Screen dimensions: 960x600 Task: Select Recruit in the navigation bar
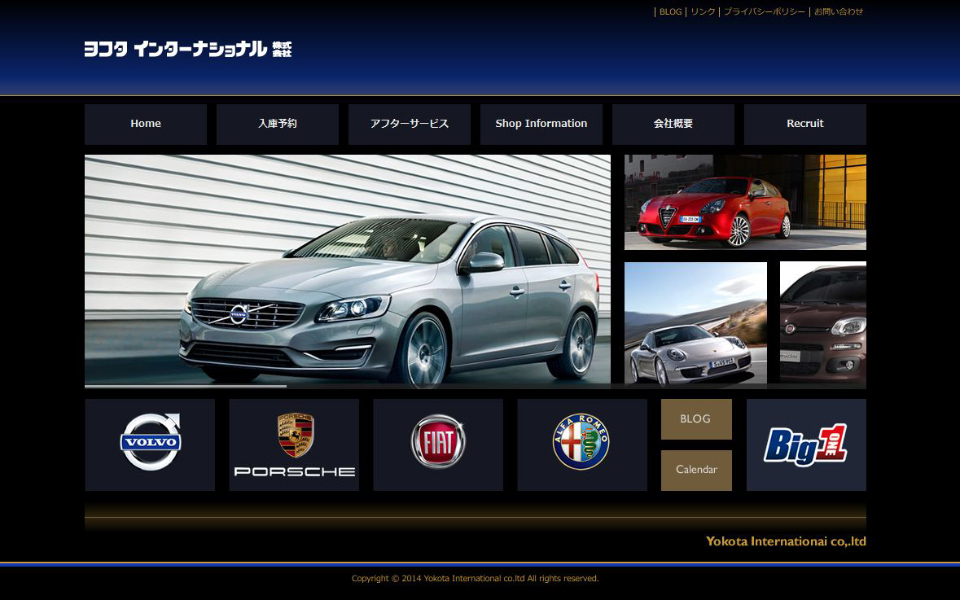pos(805,124)
